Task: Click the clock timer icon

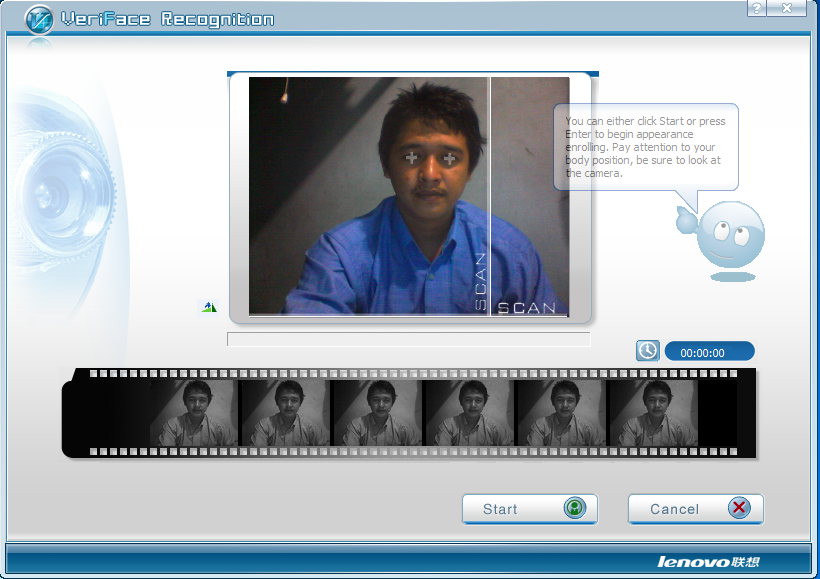Action: (x=647, y=350)
